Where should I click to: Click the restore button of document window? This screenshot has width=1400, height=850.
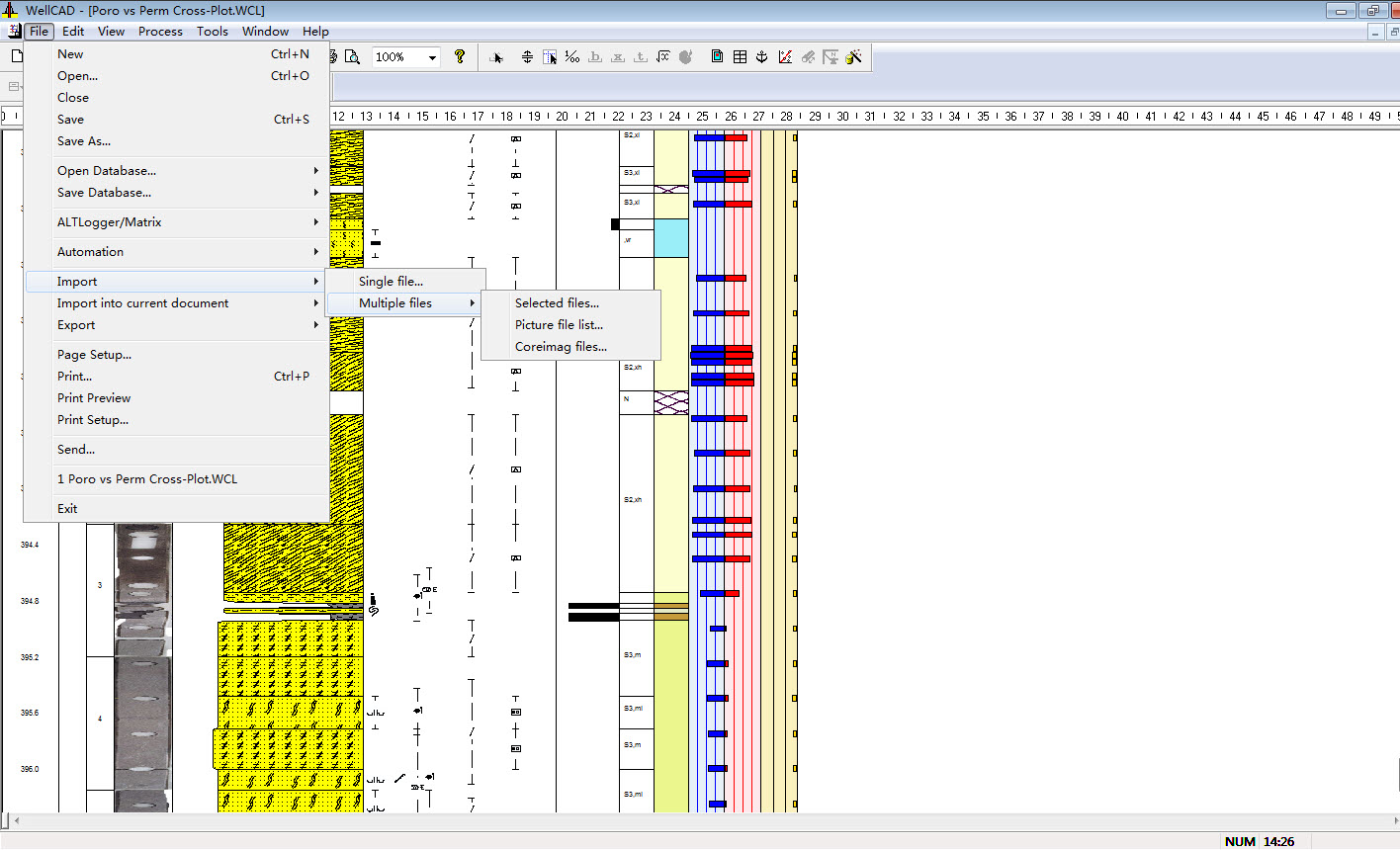[1394, 32]
